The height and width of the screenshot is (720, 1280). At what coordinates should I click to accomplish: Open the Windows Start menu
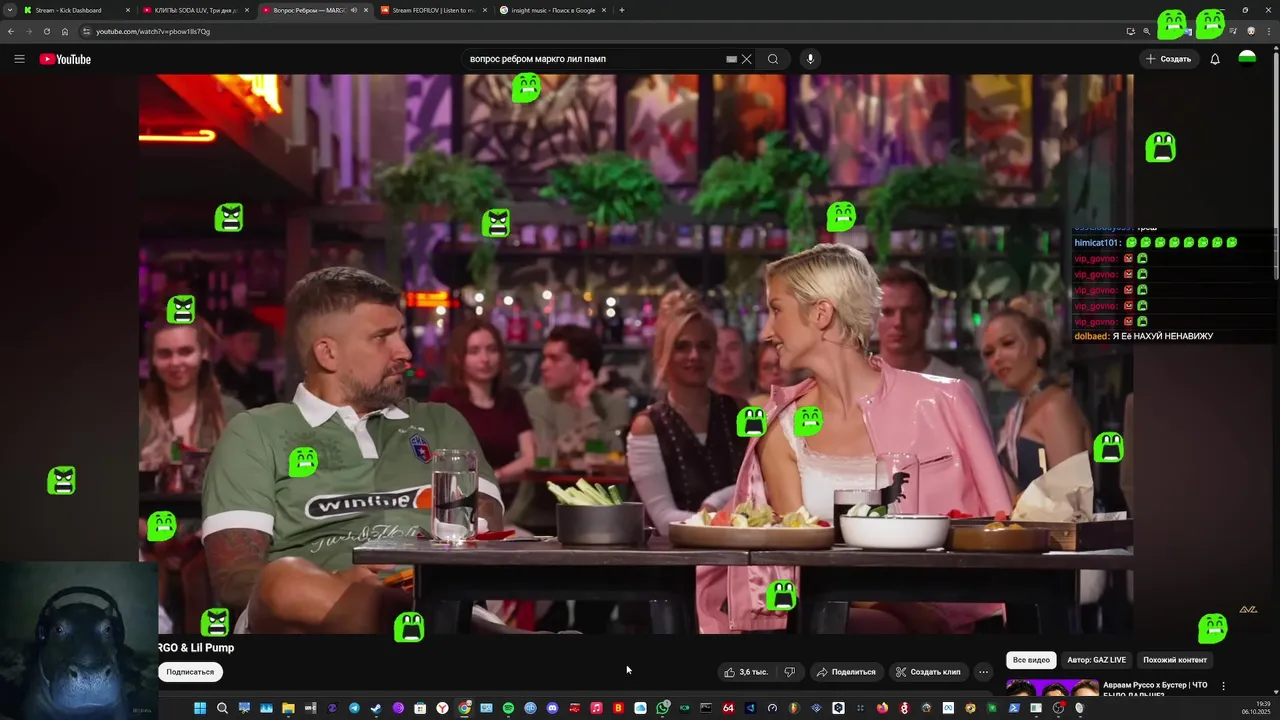(x=200, y=708)
